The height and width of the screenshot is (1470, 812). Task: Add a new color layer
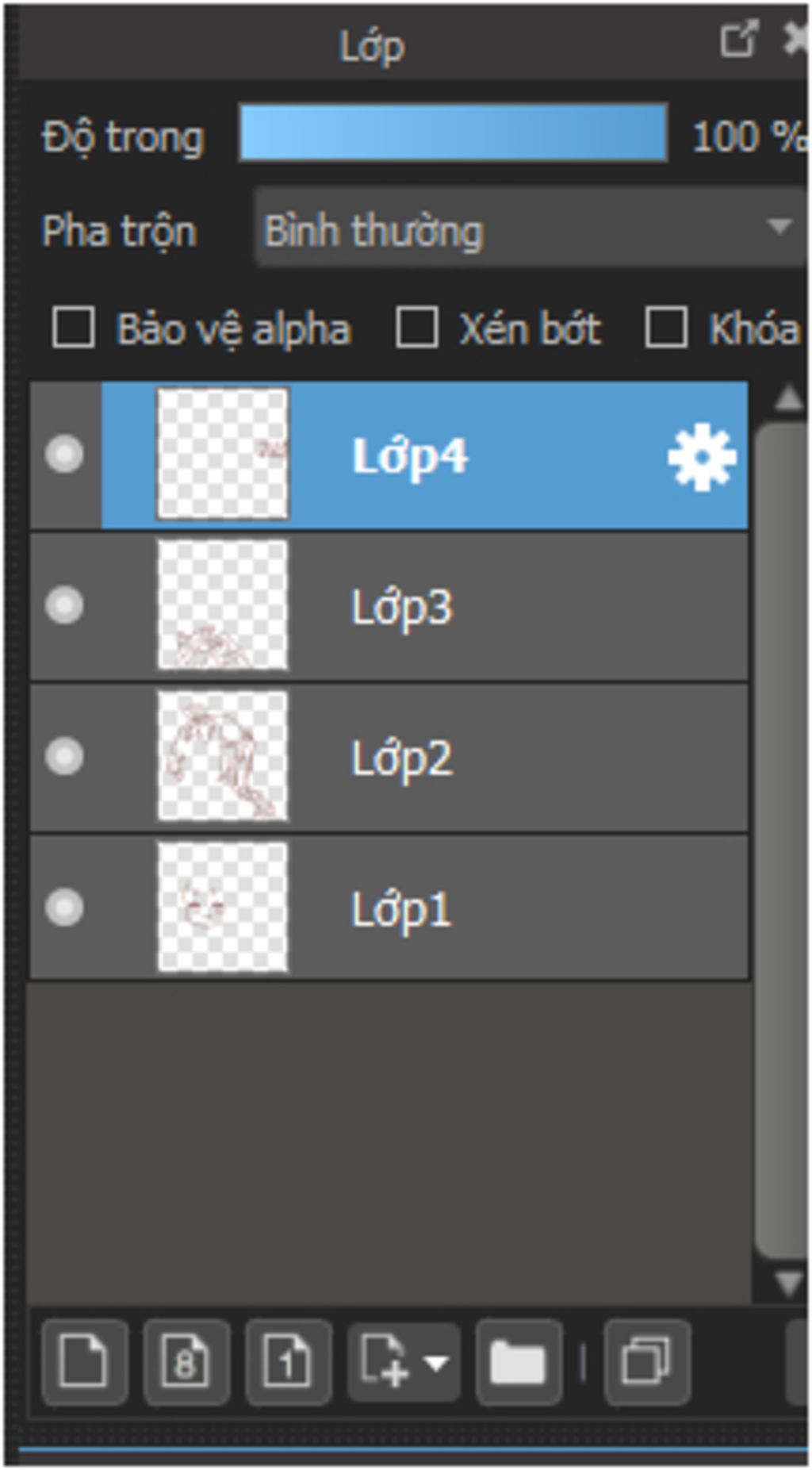tap(84, 1361)
